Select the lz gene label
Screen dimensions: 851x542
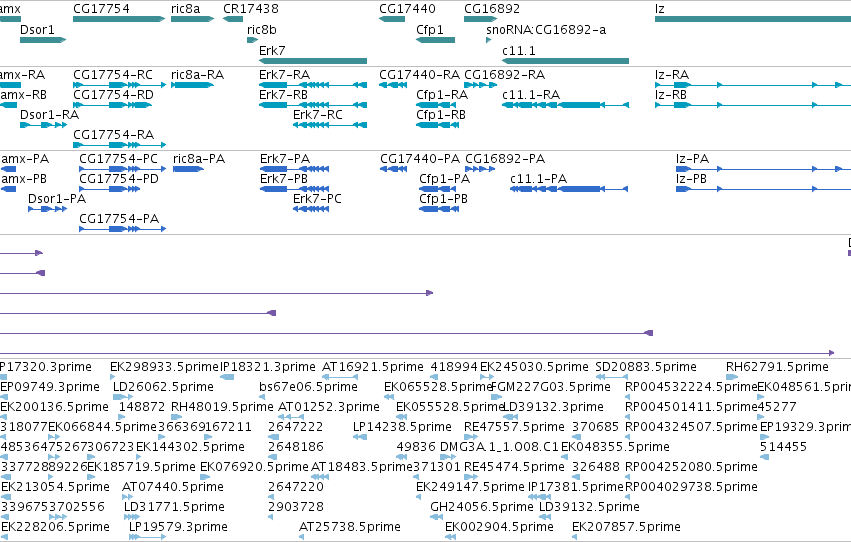[x=659, y=9]
